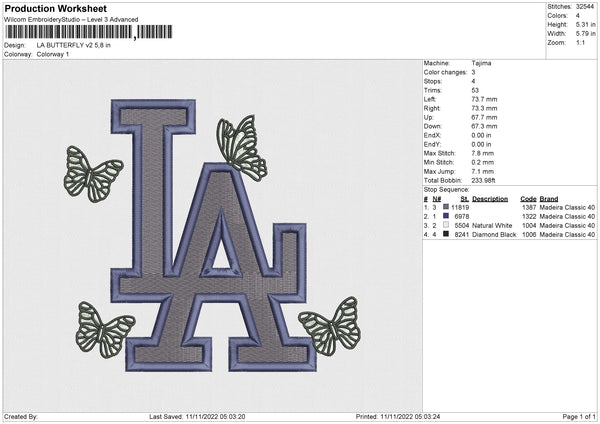This screenshot has height=424, width=600.
Task: Click the Natural White color swatch
Action: point(446,225)
